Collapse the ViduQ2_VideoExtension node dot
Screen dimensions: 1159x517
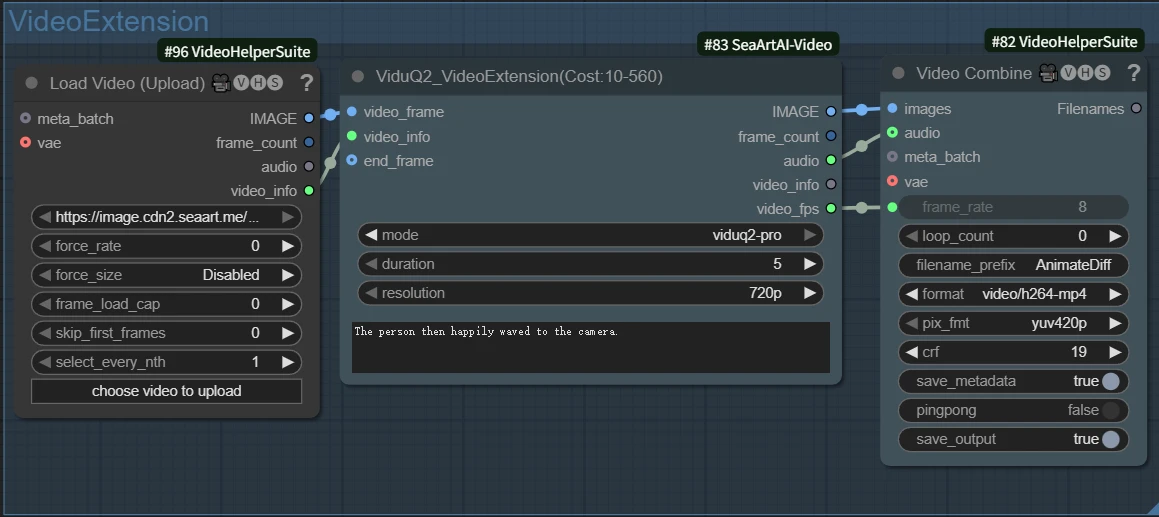point(358,76)
